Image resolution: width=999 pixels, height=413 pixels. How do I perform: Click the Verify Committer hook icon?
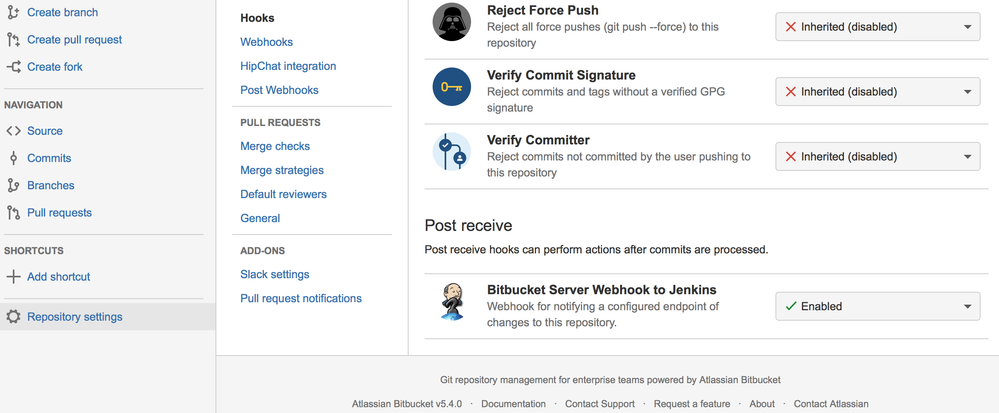coord(452,152)
